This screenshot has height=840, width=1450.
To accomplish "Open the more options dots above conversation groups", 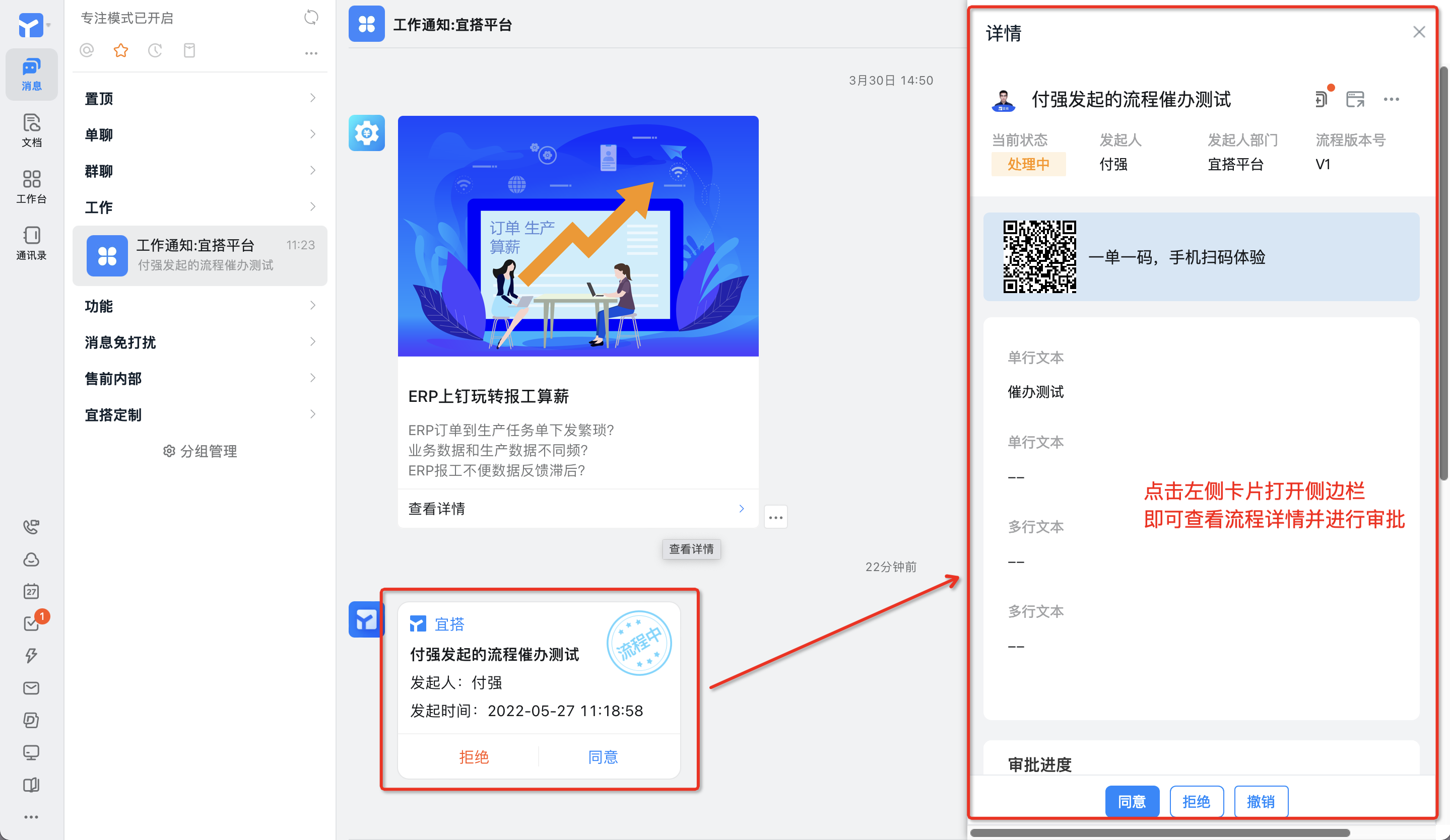I will (x=311, y=53).
